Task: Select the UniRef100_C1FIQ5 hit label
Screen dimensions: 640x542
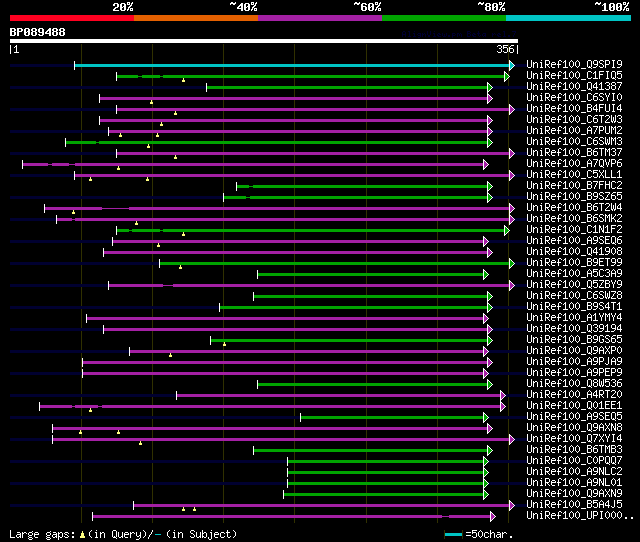Action: click(574, 76)
